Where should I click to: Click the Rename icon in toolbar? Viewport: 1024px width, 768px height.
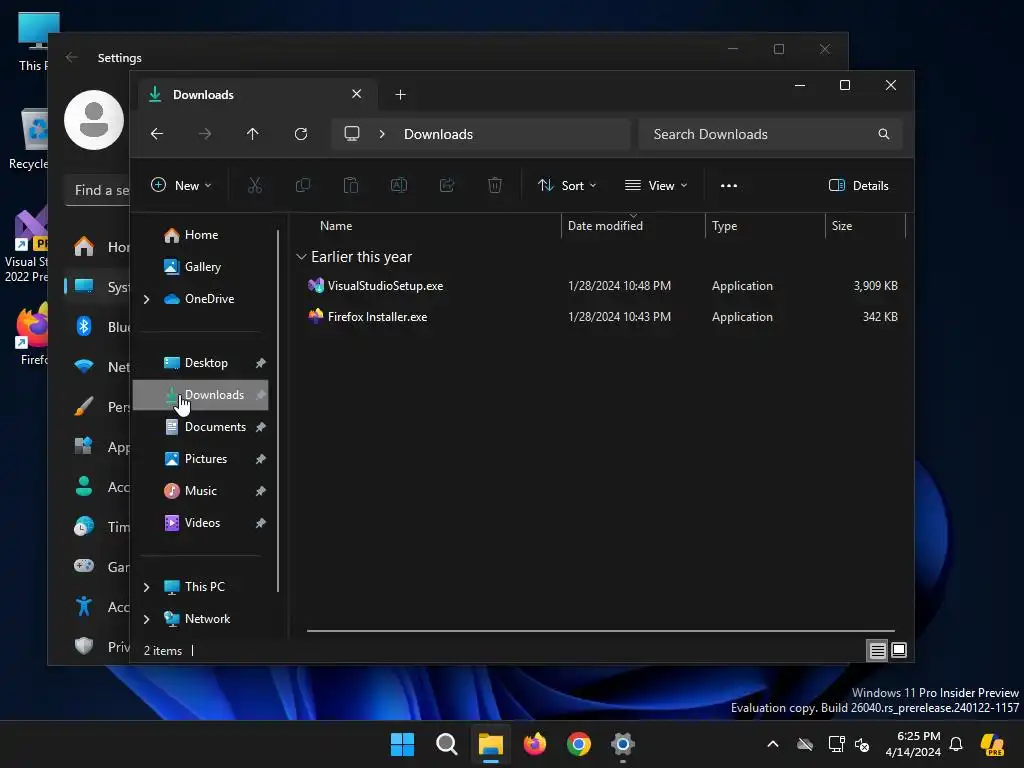(x=399, y=185)
